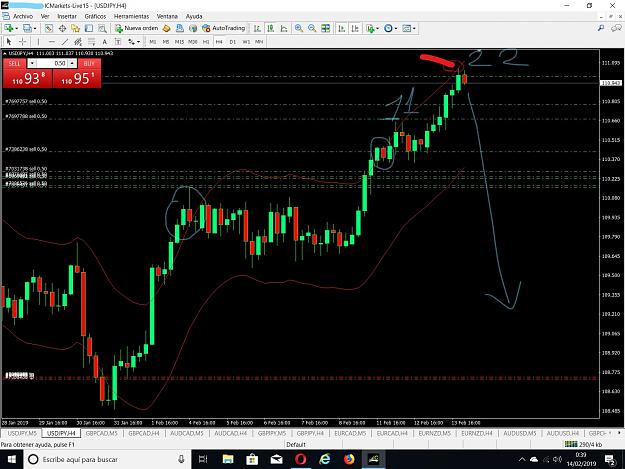
Task: Click the Windows search box
Action: point(108,459)
